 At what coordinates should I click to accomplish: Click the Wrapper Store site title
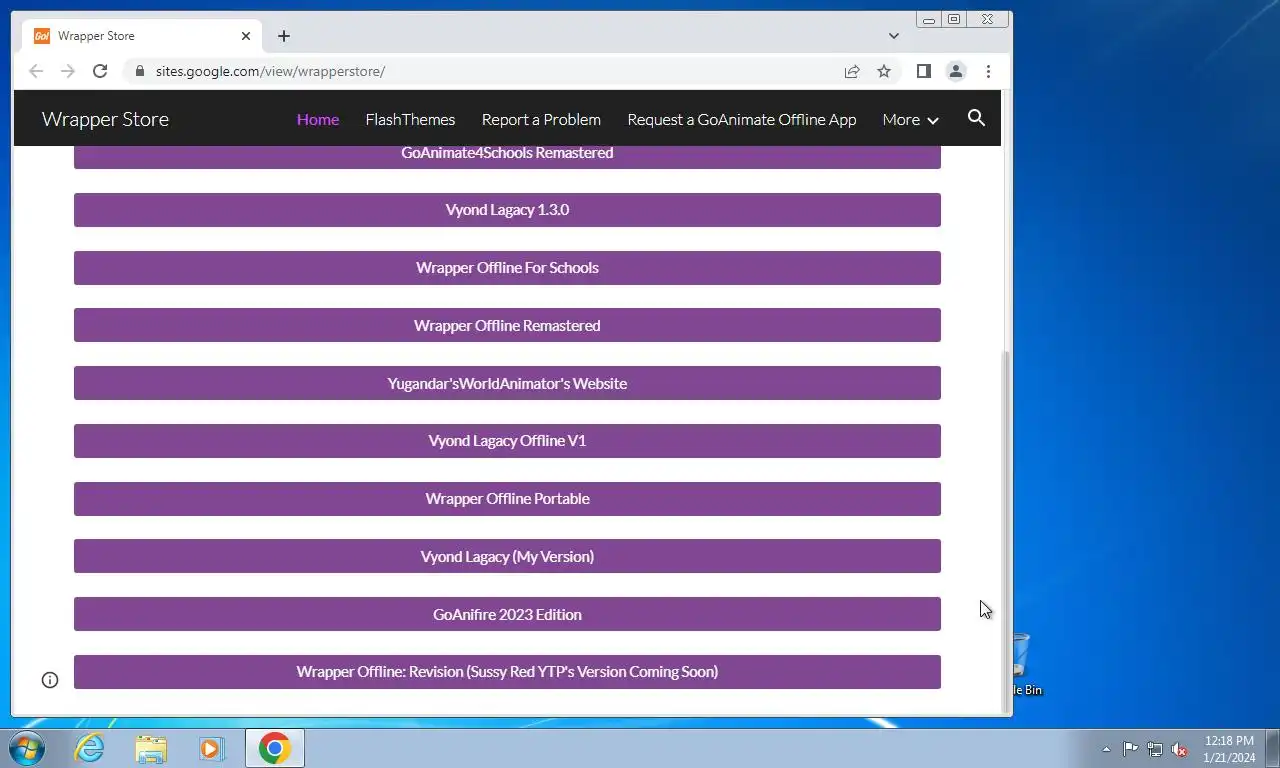pyautogui.click(x=105, y=119)
